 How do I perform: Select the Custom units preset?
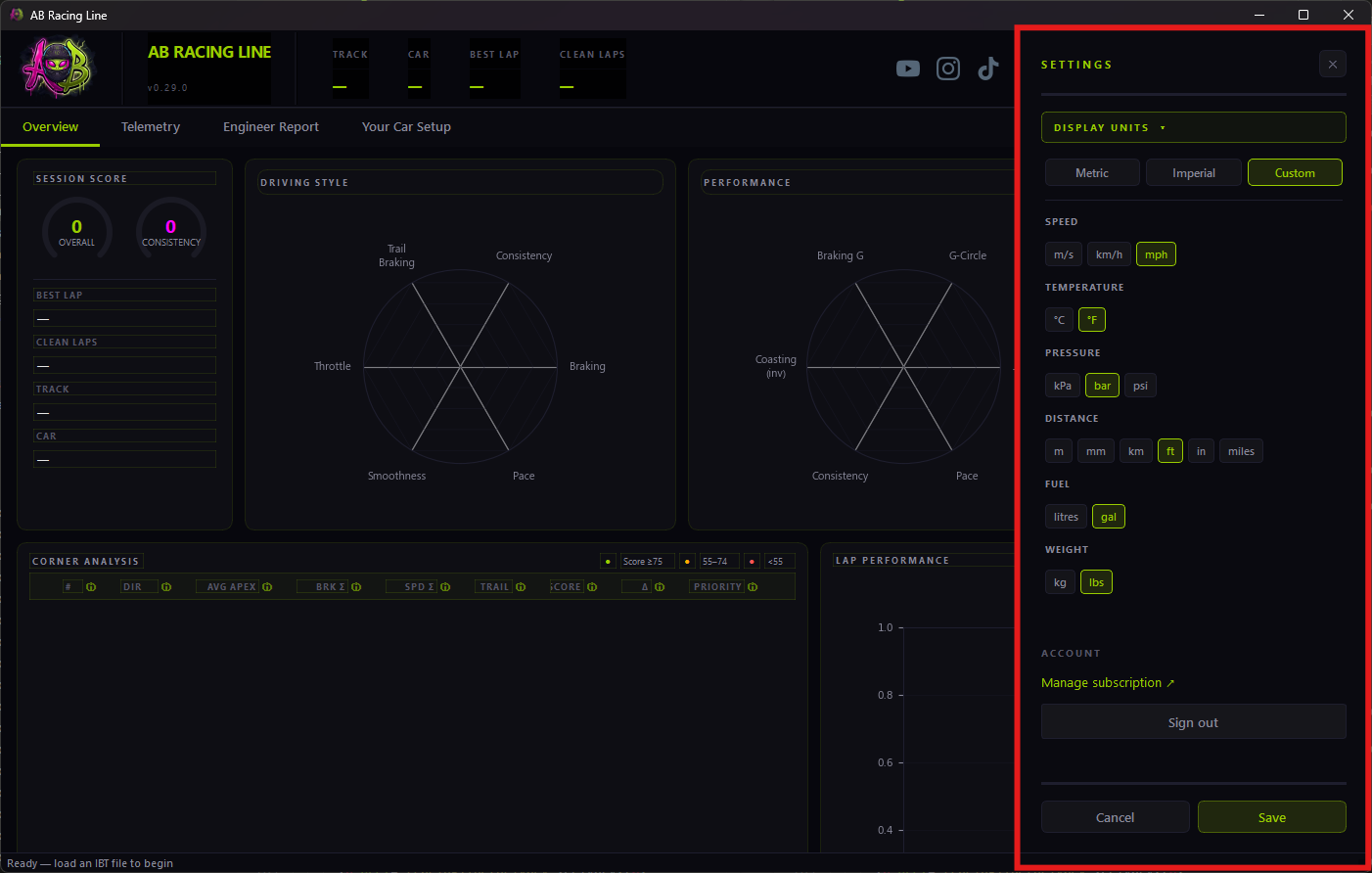[1295, 172]
